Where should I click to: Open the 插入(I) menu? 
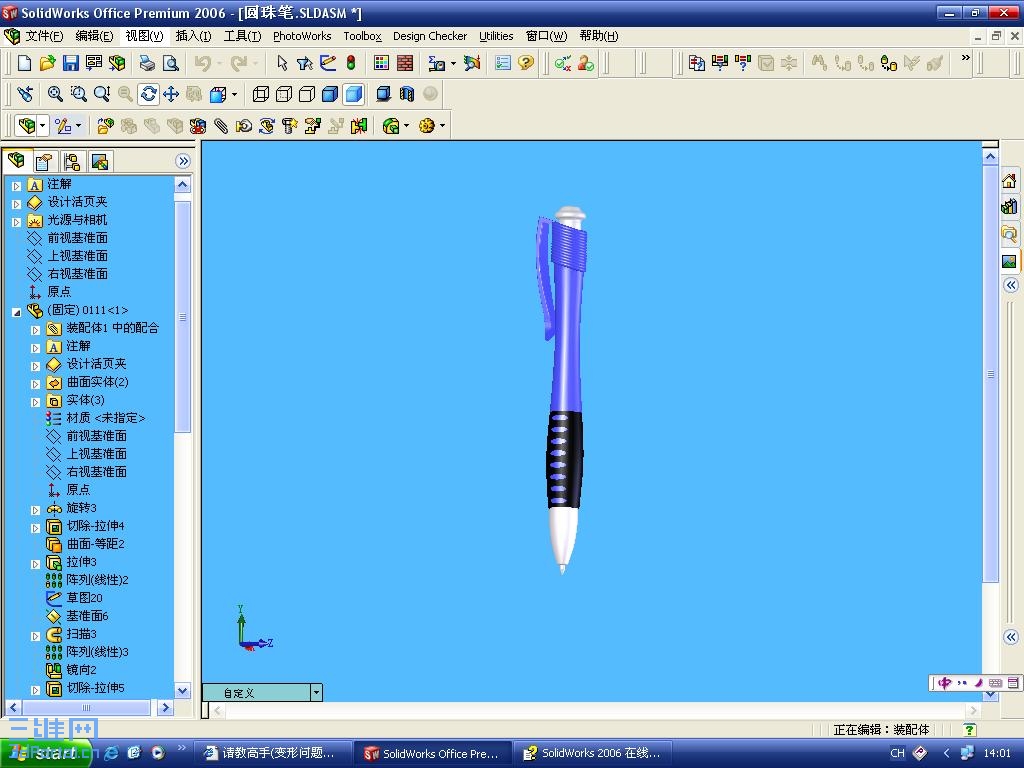coord(193,36)
